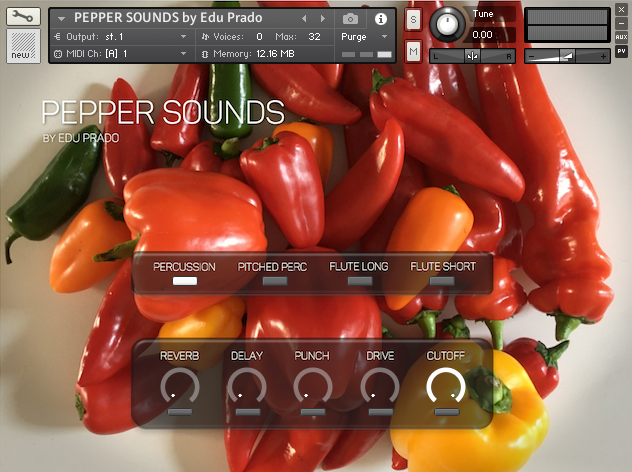Expand the instrument name dropdown arrow
Image resolution: width=632 pixels, height=472 pixels.
(63, 19)
